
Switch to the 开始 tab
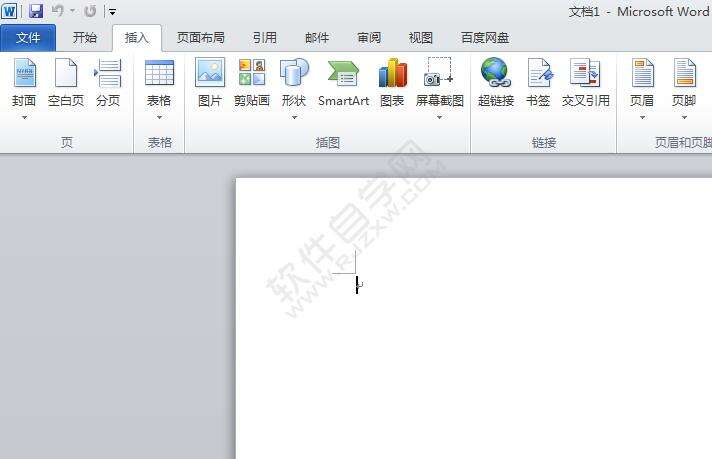pyautogui.click(x=84, y=38)
